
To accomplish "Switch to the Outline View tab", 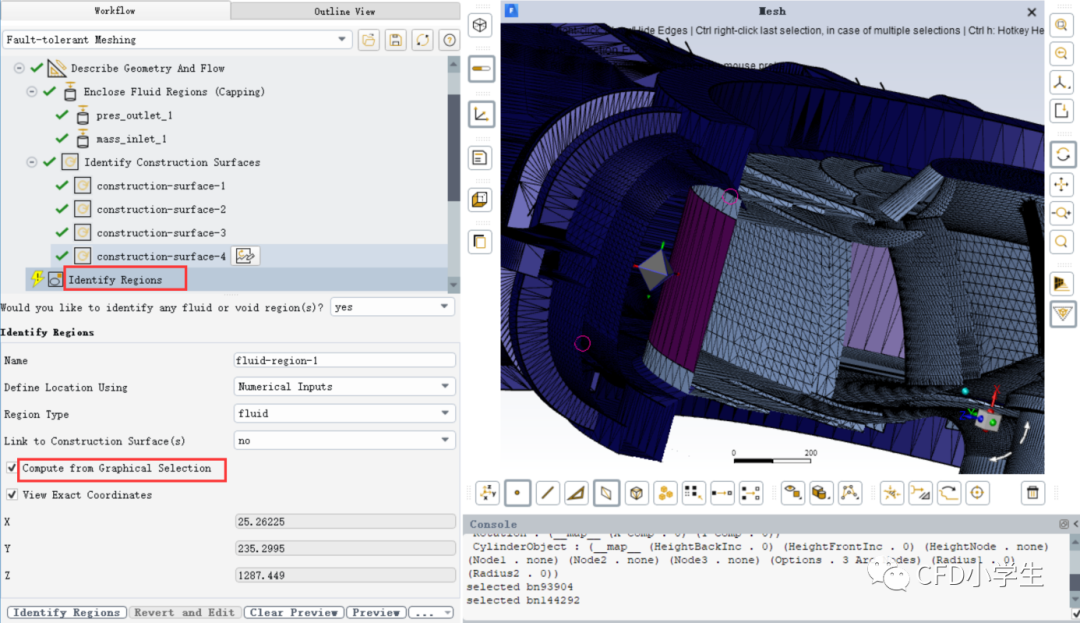I will (x=344, y=11).
